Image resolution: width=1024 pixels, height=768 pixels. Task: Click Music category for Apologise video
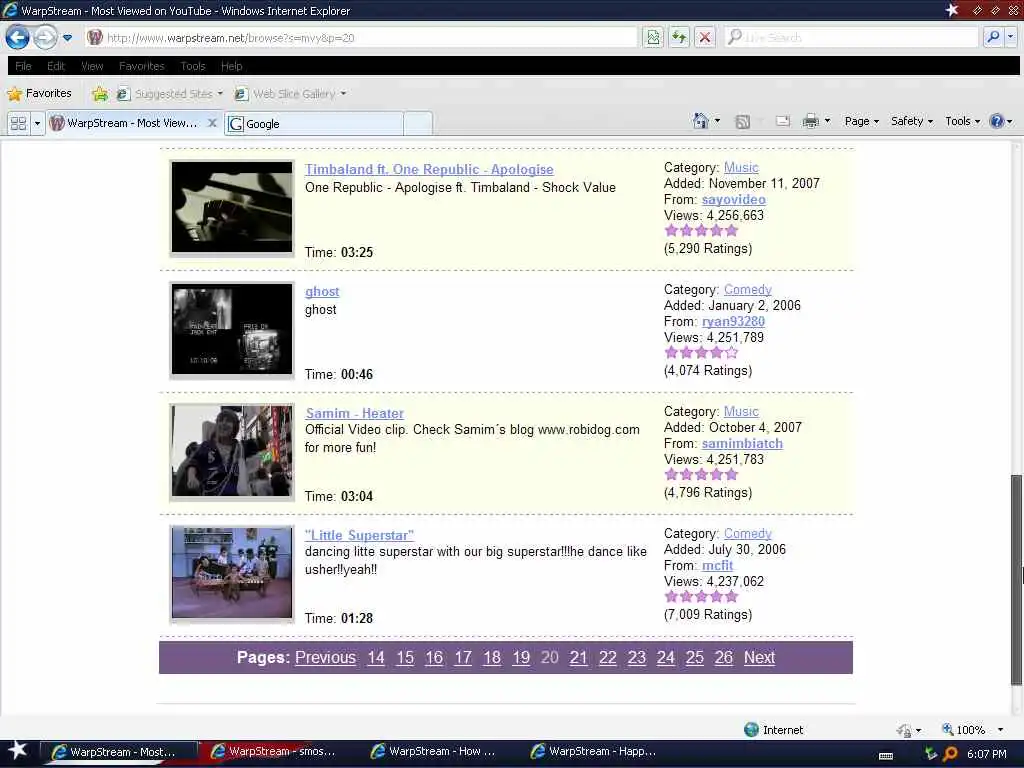(x=741, y=167)
